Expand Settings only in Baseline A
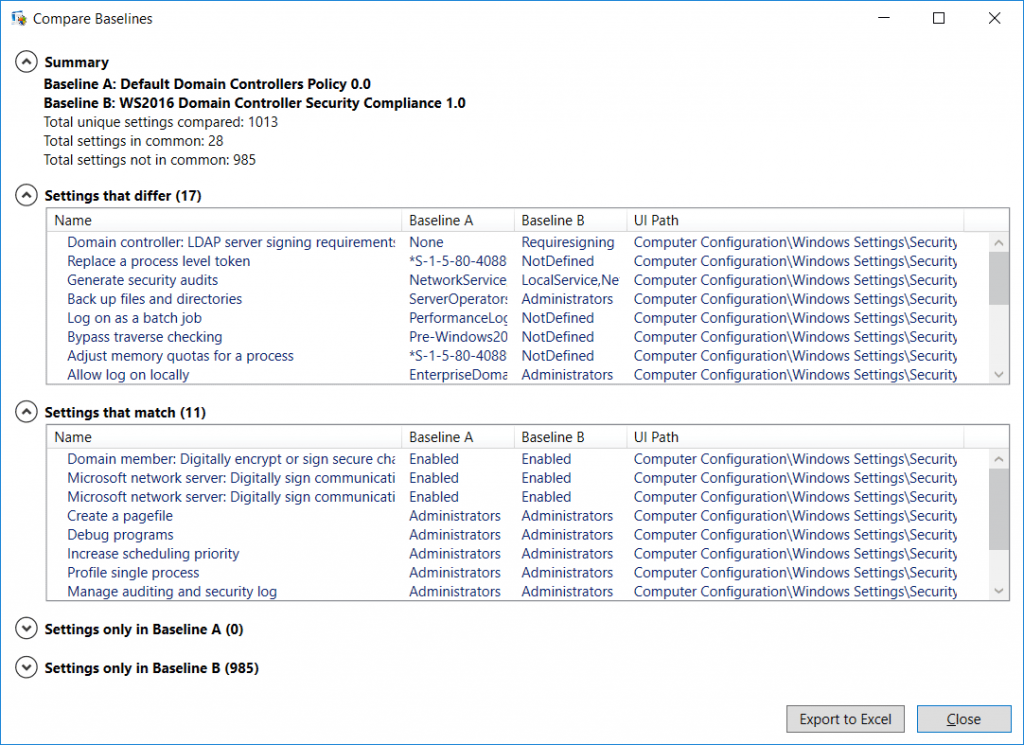1024x745 pixels. pos(26,630)
